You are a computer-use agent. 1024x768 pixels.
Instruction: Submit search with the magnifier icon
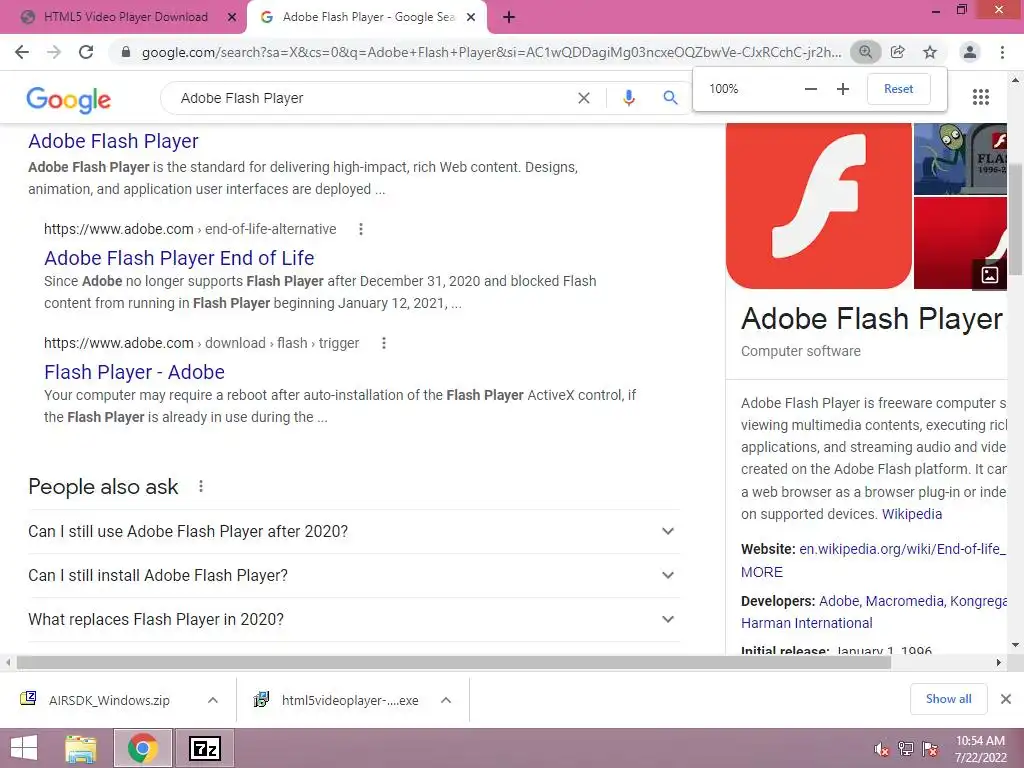pos(670,98)
